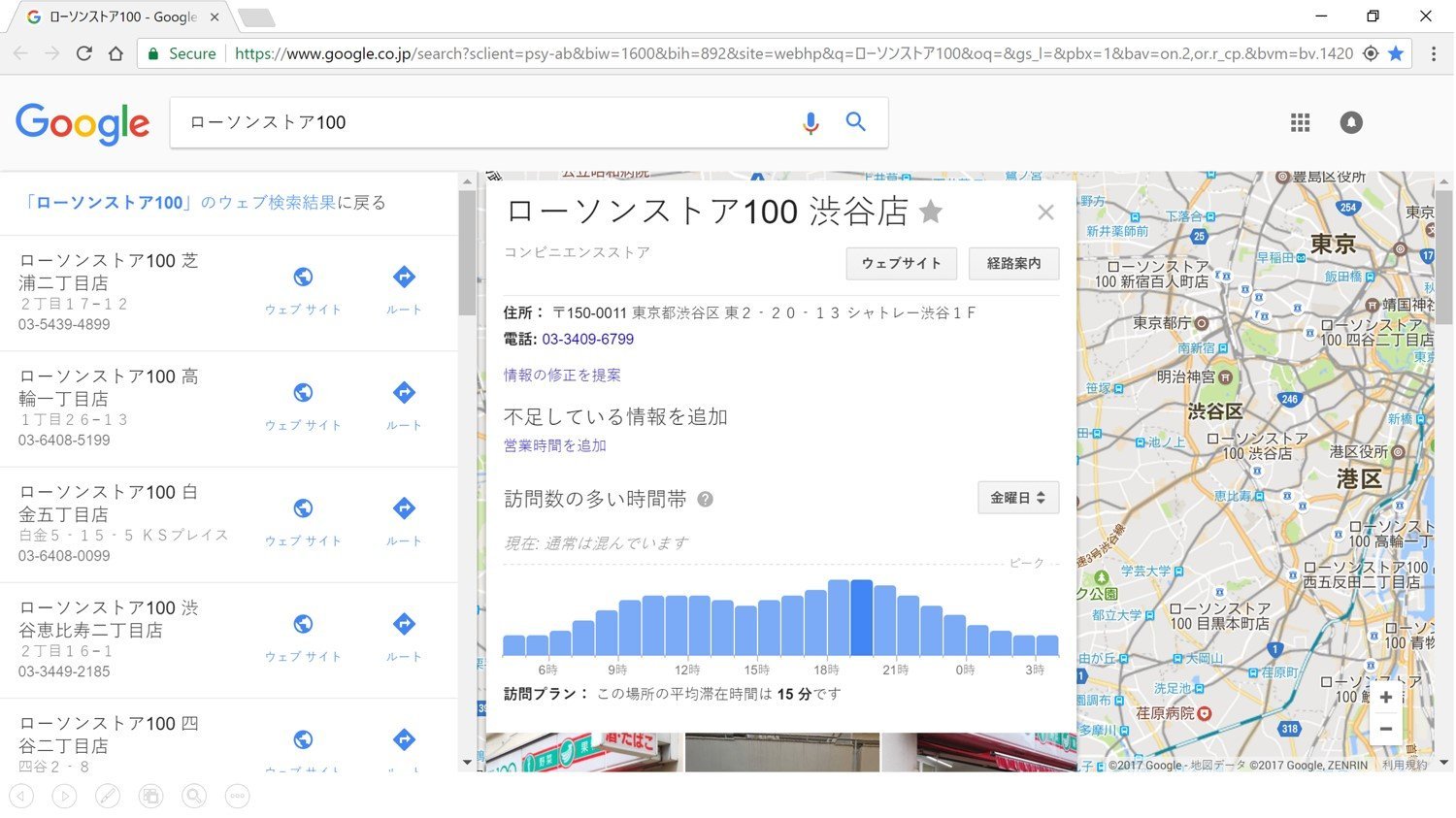Image resolution: width=1456 pixels, height=818 pixels.
Task: Click the 東京都庁 landmark on the map
Action: pyautogui.click(x=1171, y=322)
